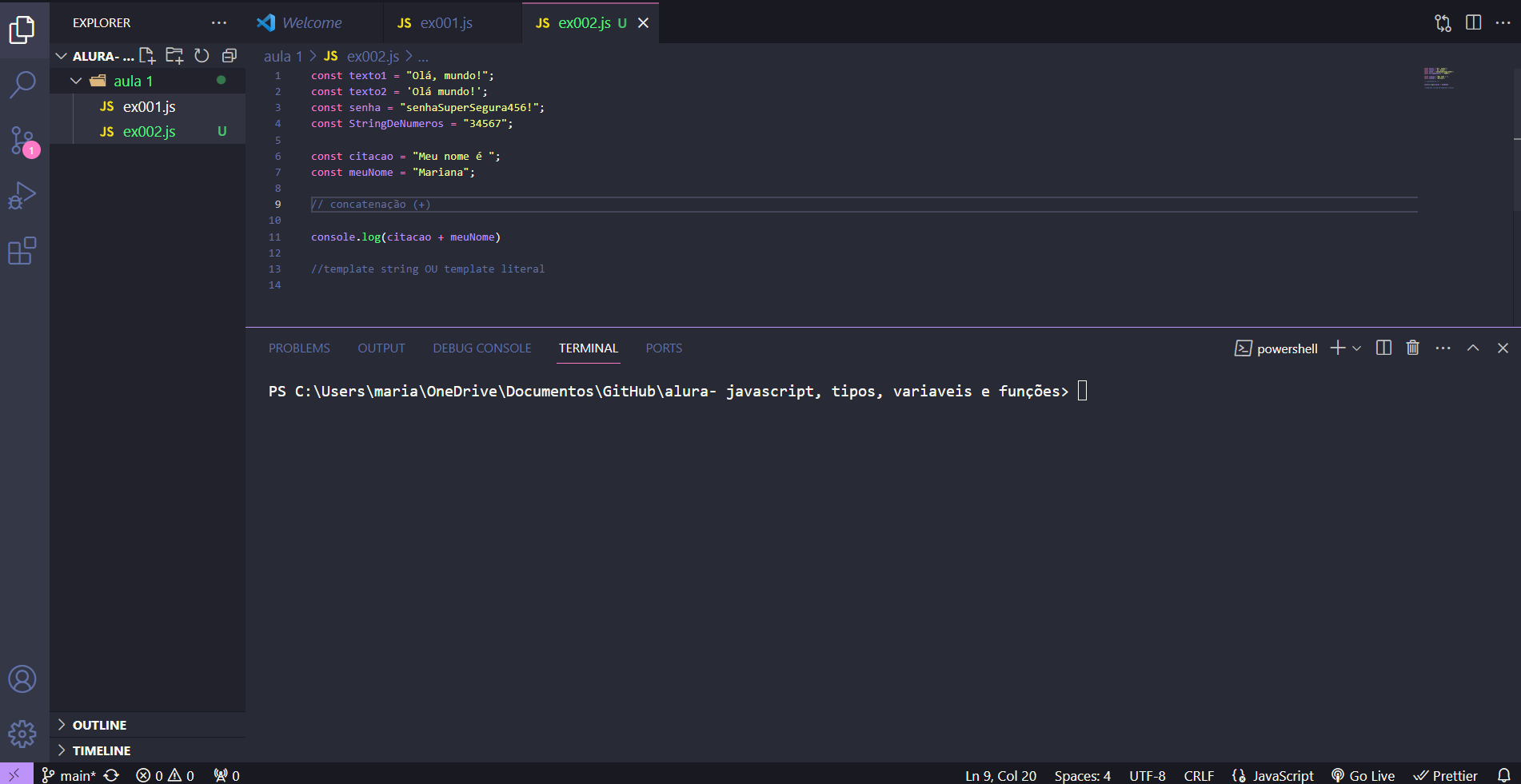
Task: Expand the TIMELINE section
Action: (147, 750)
